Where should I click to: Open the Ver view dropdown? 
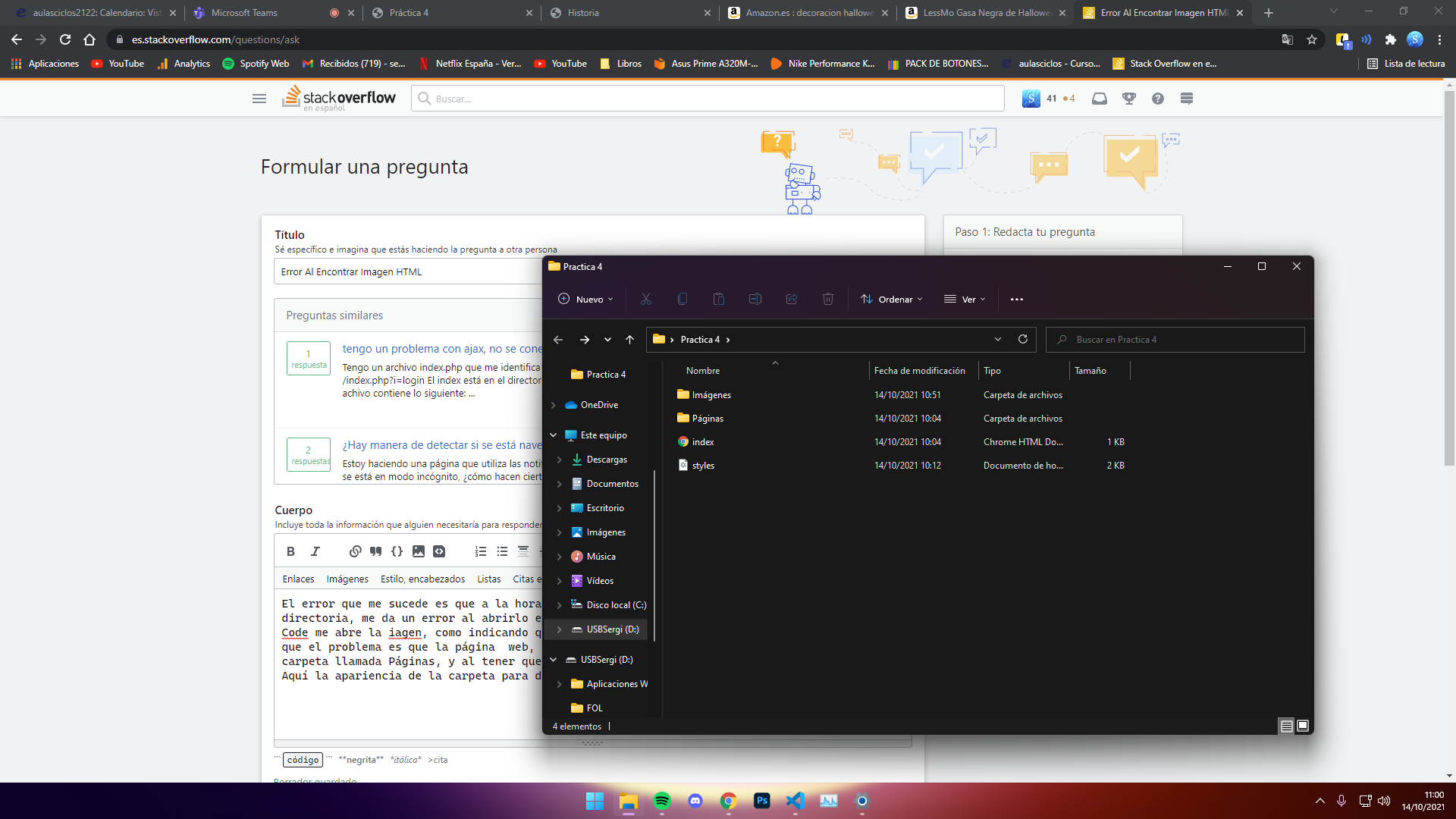point(965,299)
